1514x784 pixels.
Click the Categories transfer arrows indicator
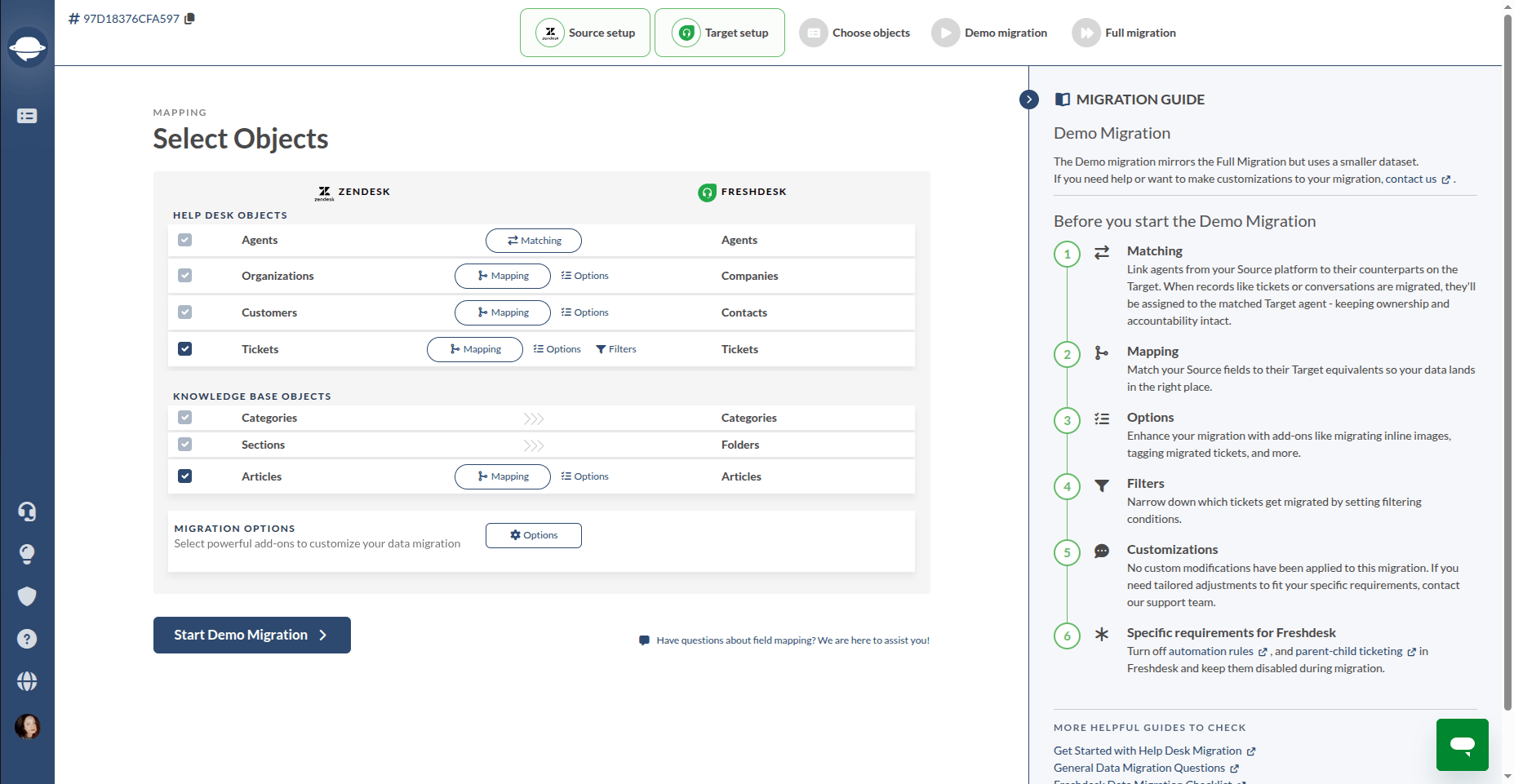(534, 419)
